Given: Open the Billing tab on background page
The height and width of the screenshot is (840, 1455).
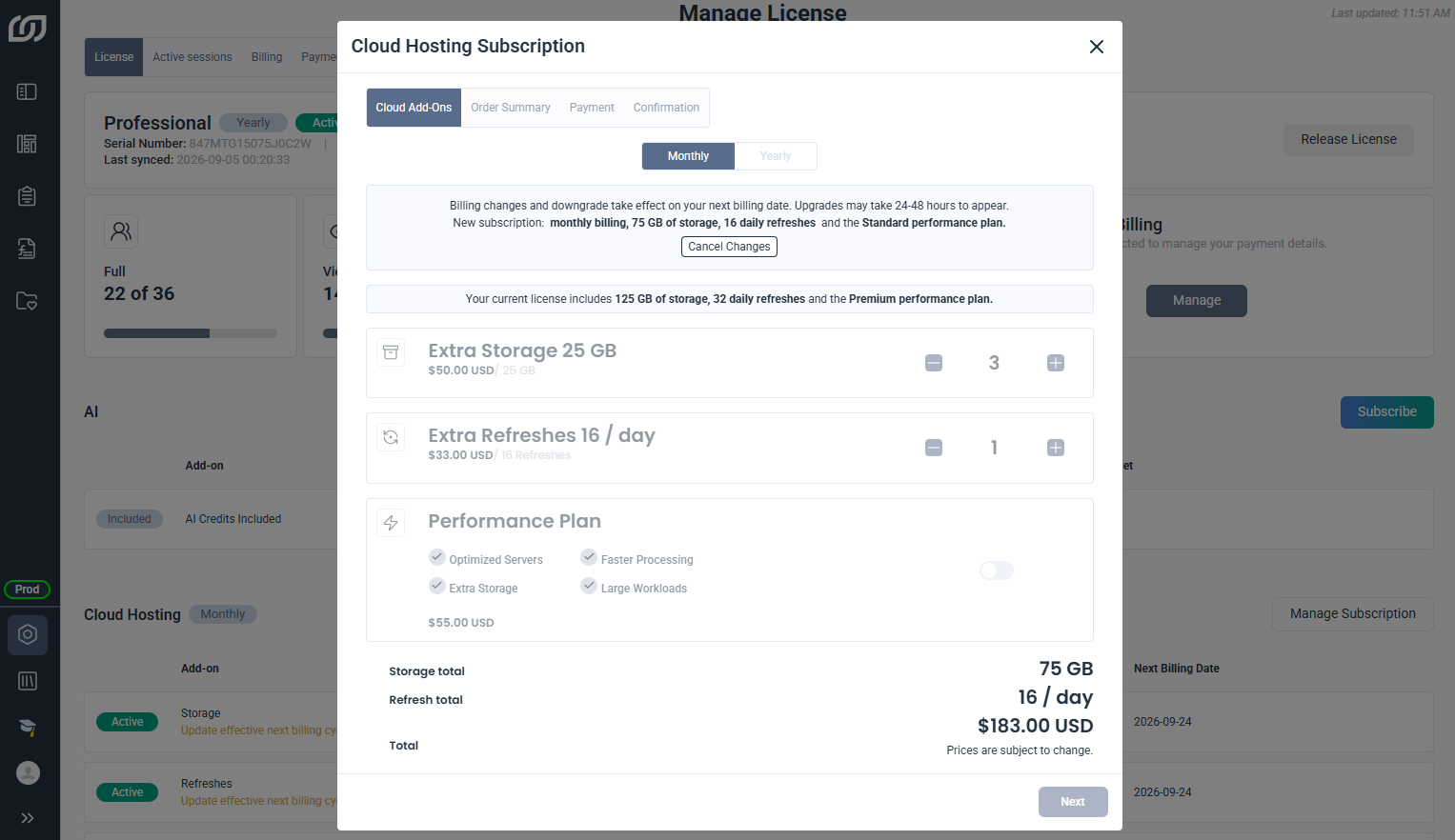Looking at the screenshot, I should click(x=267, y=57).
